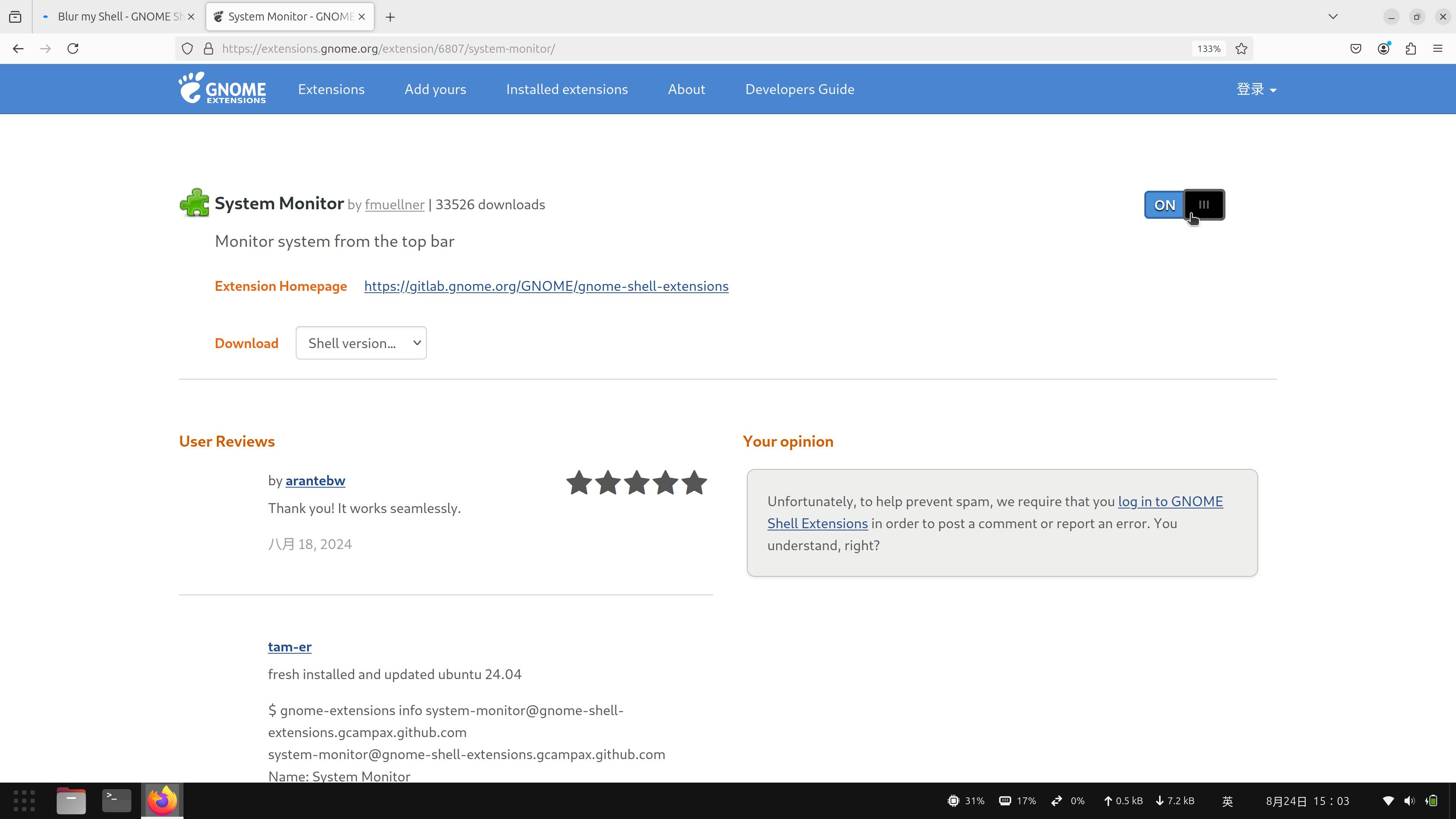Click the Firefox back arrow
This screenshot has height=819, width=1456.
tap(18, 49)
